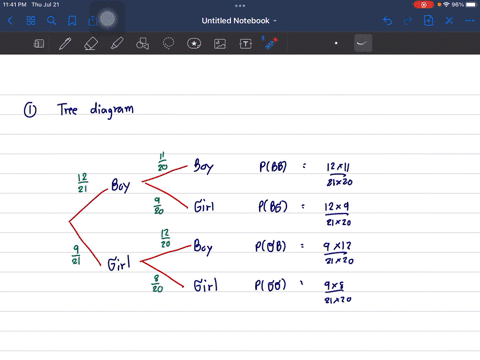Select the Eraser tool
This screenshot has width=480, height=360.
point(91,43)
